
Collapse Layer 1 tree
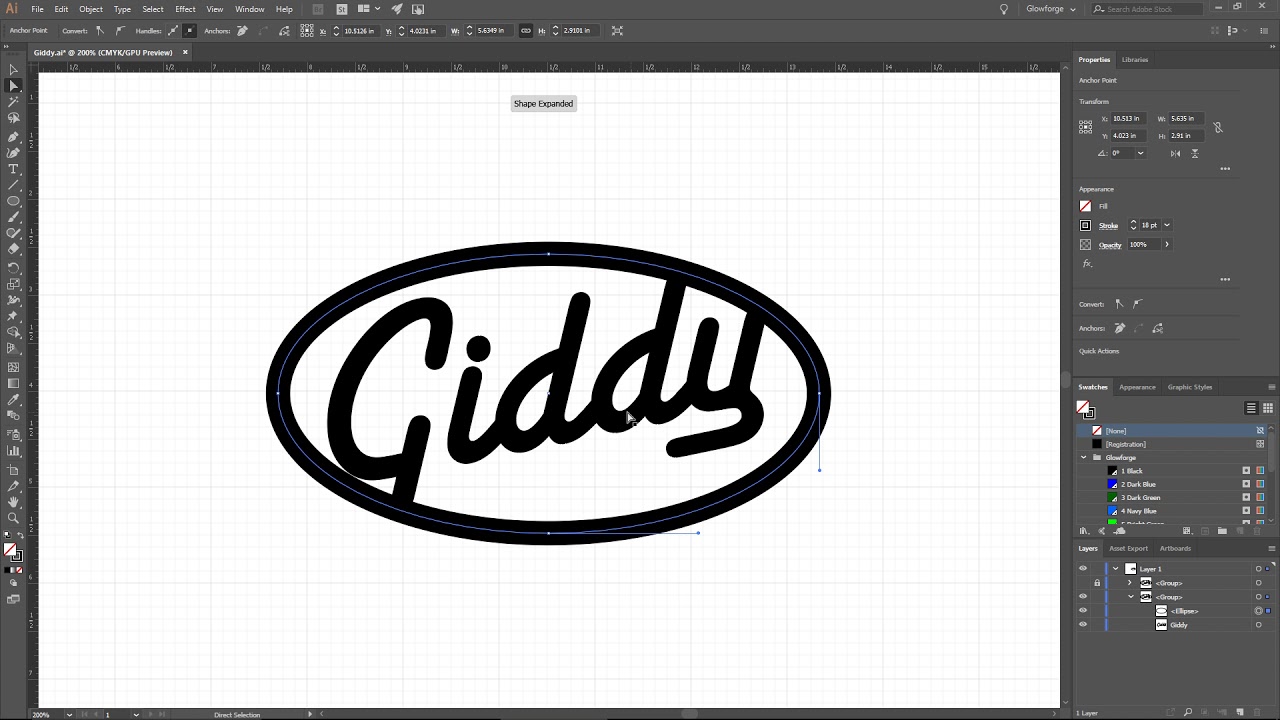tap(1116, 569)
